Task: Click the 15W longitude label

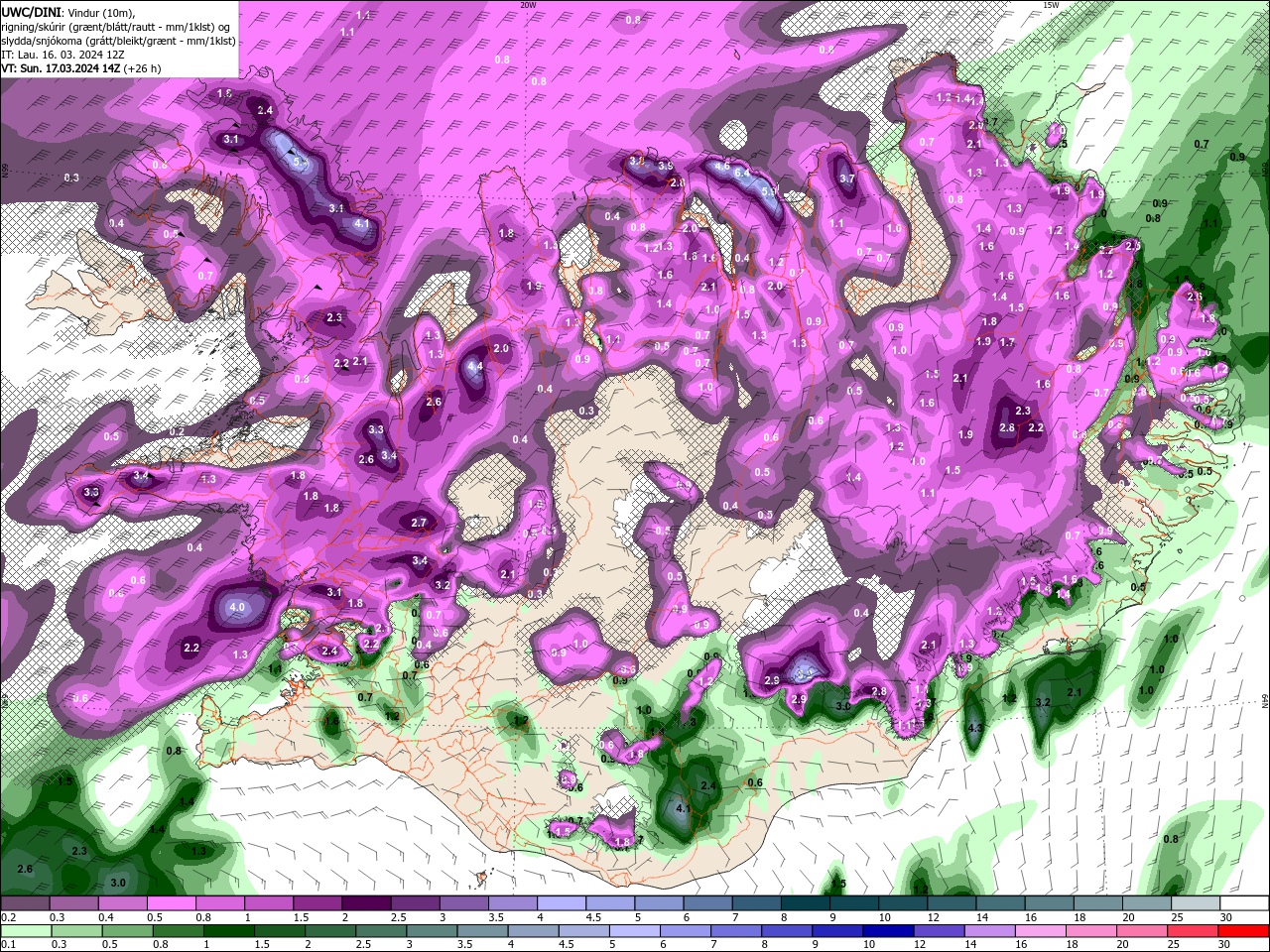Action: [x=1051, y=5]
